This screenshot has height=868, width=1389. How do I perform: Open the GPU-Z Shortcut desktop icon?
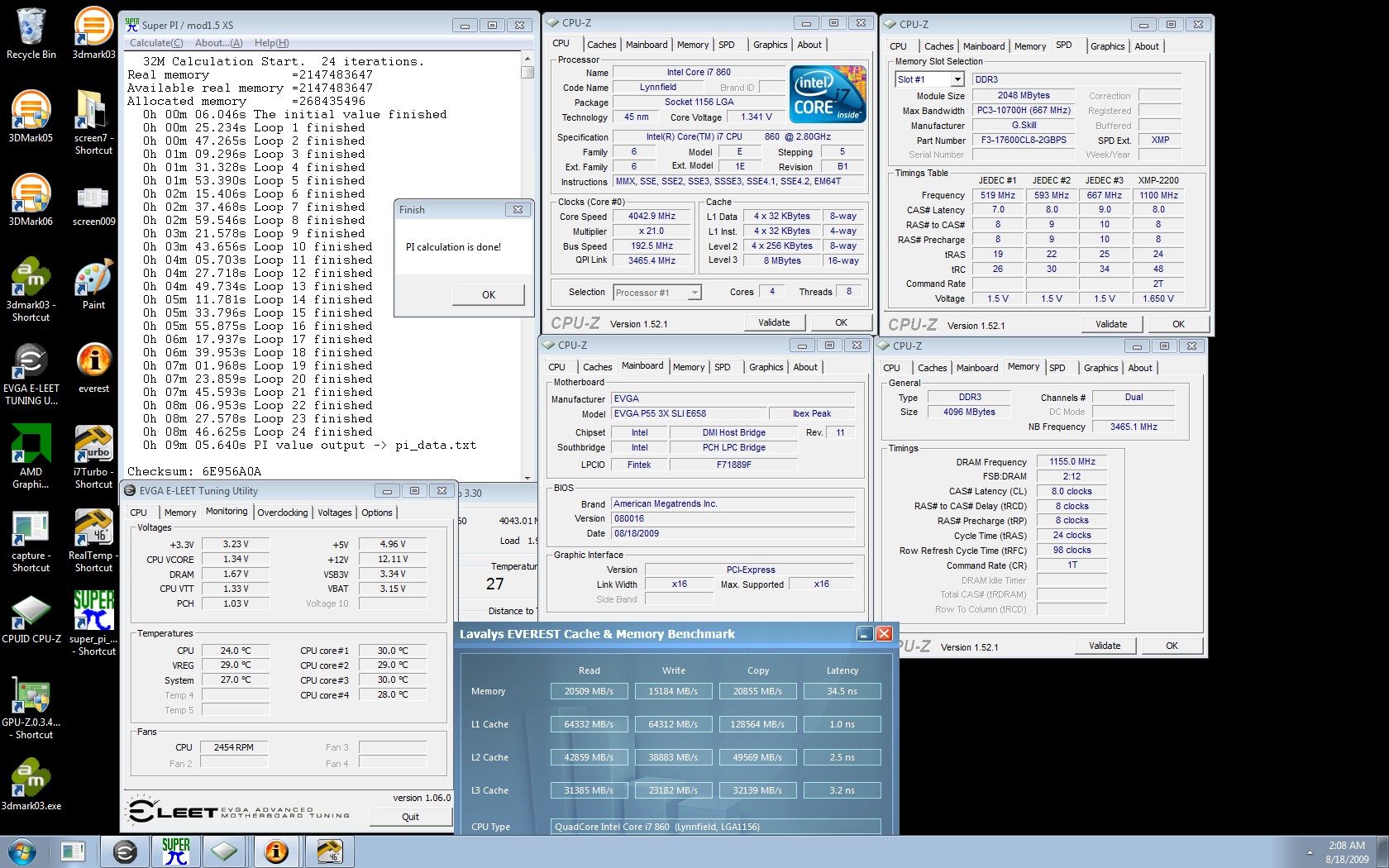(31, 707)
